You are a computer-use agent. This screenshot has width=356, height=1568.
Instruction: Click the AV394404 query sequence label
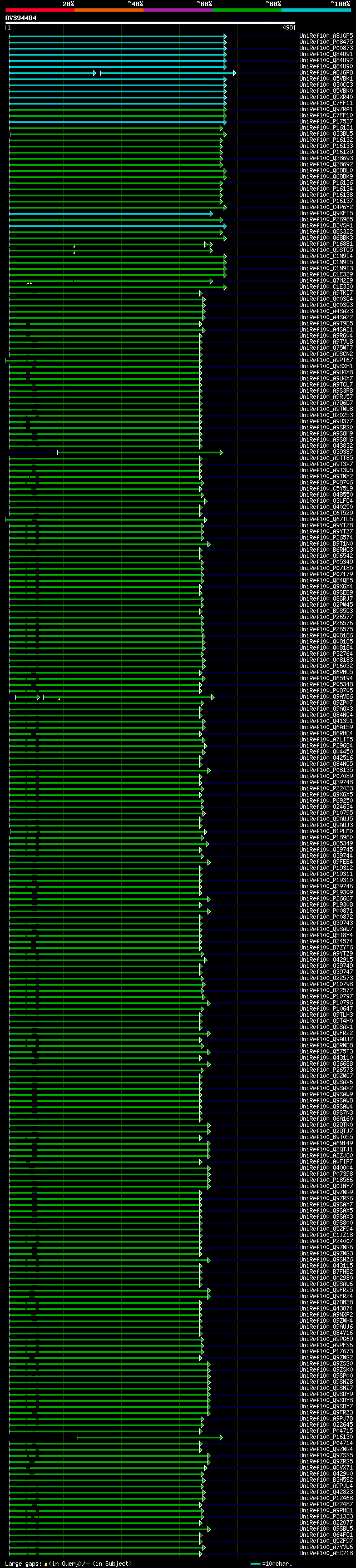(21, 18)
